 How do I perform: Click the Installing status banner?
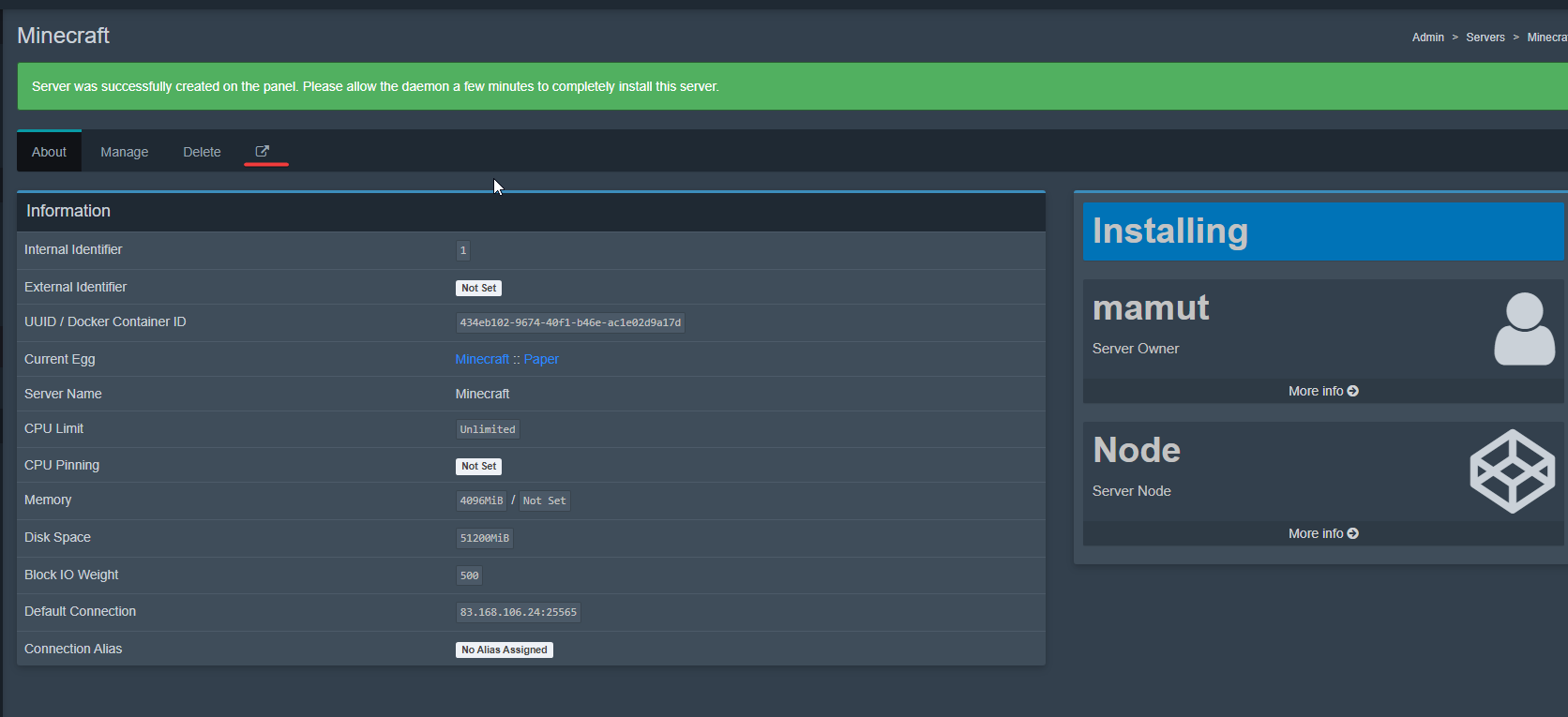[x=1322, y=232]
